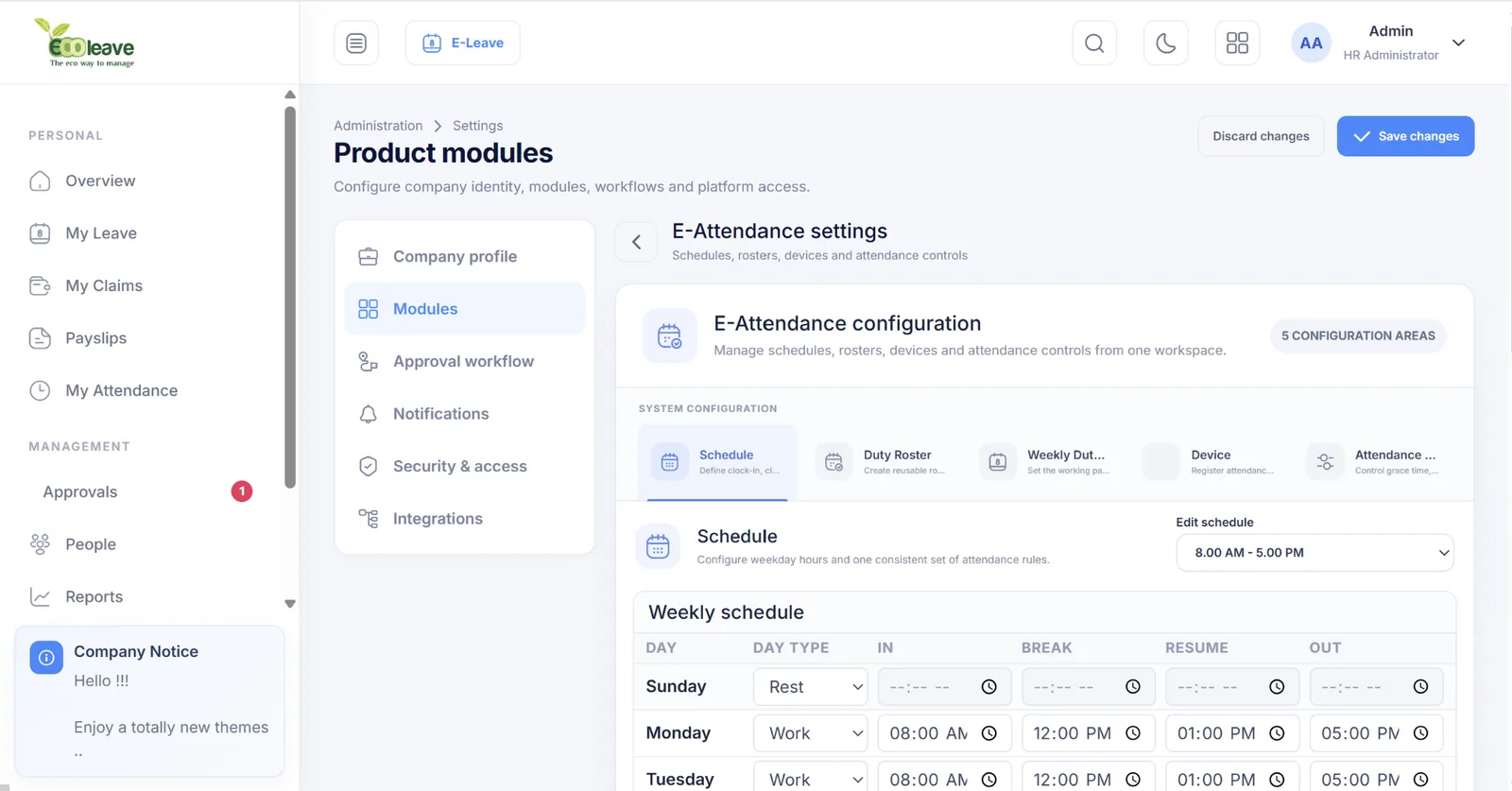This screenshot has height=791, width=1512.
Task: Click the Schedule section calendar icon
Action: (x=658, y=546)
